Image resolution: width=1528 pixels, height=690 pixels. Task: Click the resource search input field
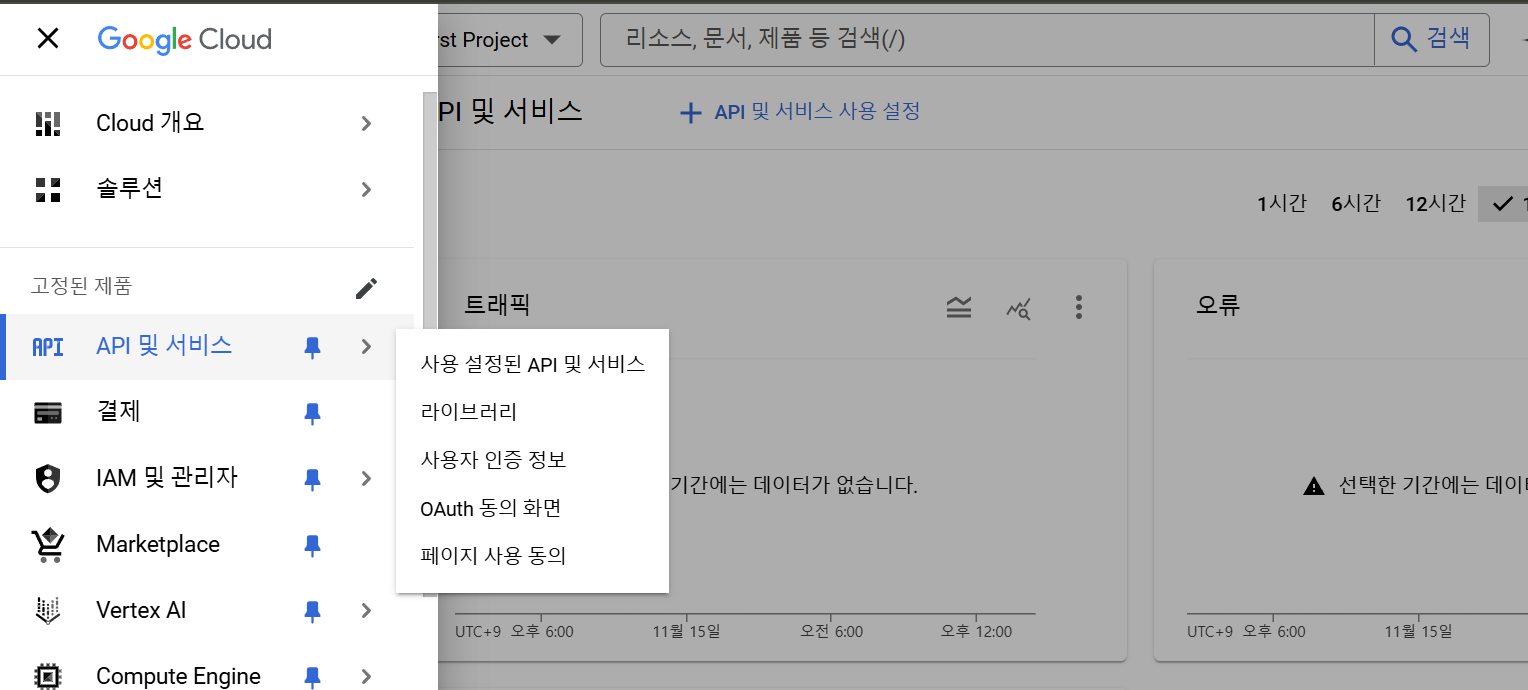click(x=987, y=40)
